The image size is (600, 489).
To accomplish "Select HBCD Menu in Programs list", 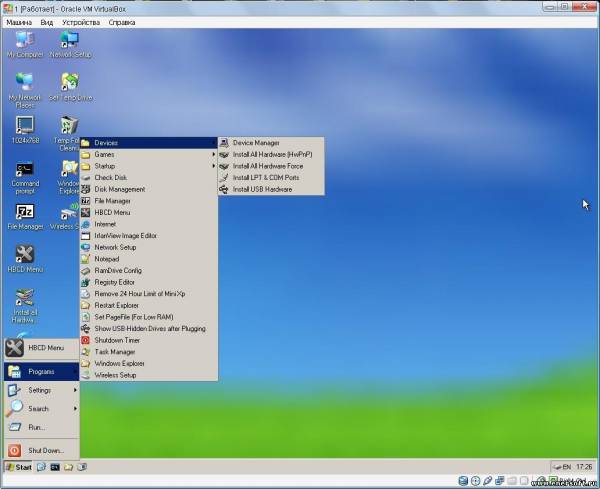I will tap(149, 212).
